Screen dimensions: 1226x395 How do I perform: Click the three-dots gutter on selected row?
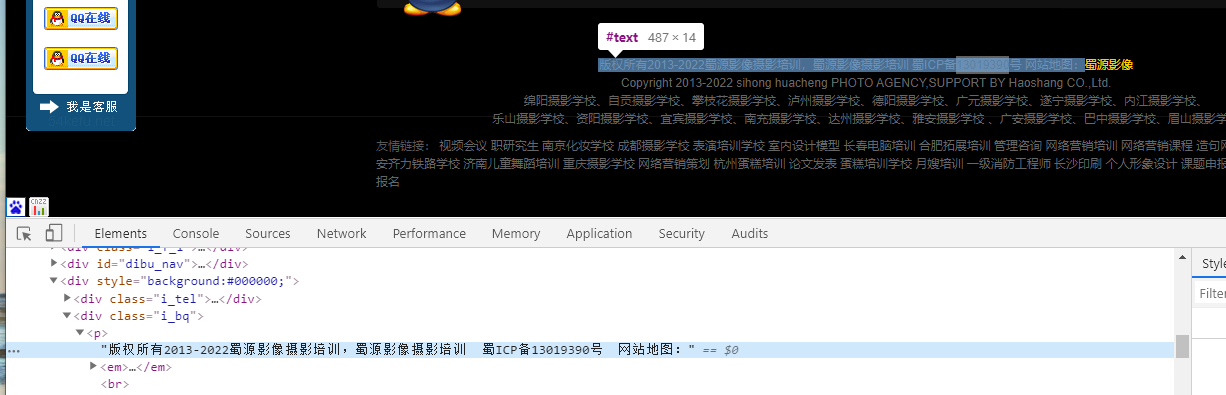14,351
